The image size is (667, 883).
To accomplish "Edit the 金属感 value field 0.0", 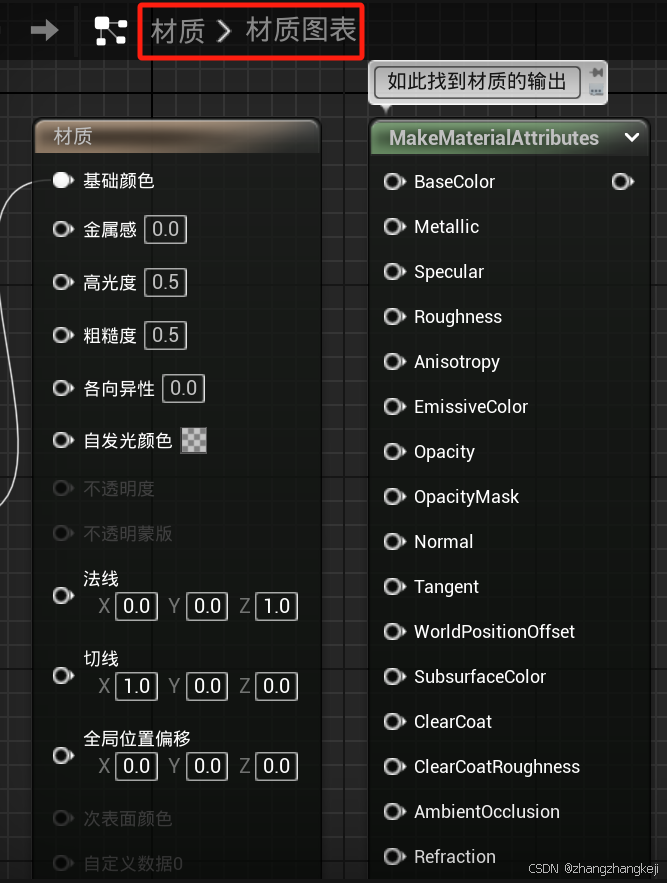I will point(166,229).
